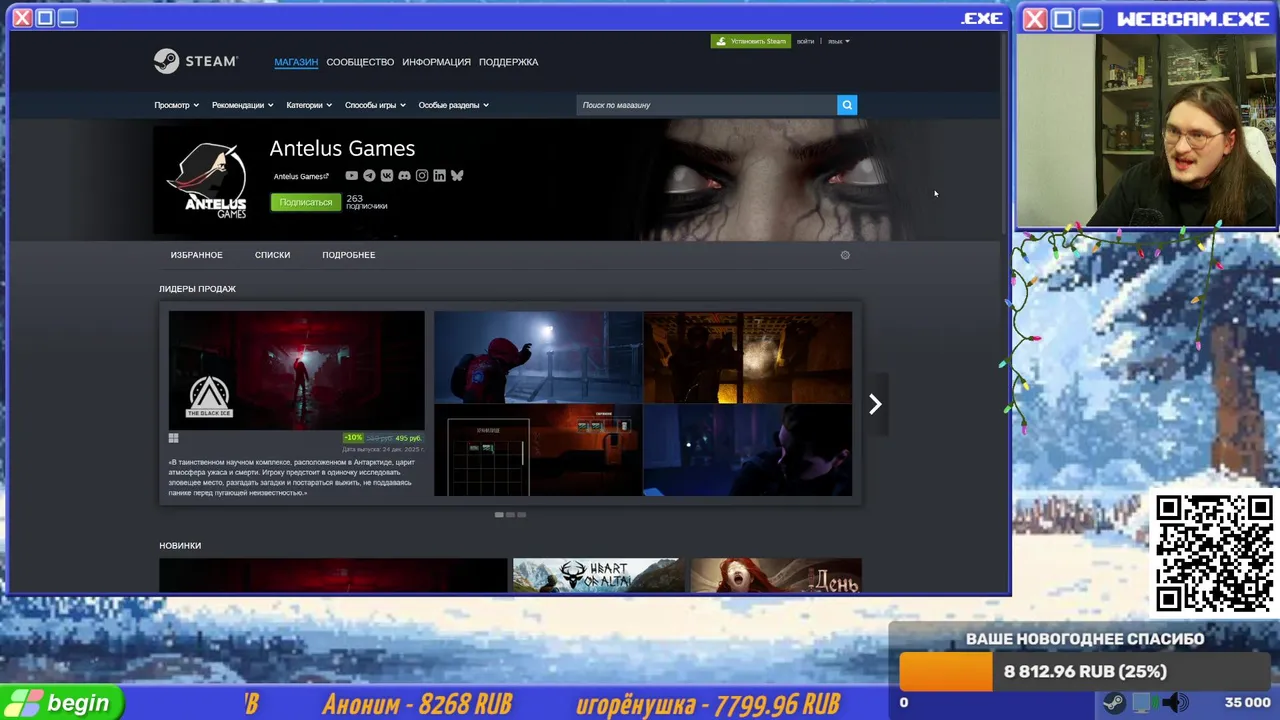1280x720 pixels.
Task: Open the Antelus Games external link
Action: (x=301, y=176)
